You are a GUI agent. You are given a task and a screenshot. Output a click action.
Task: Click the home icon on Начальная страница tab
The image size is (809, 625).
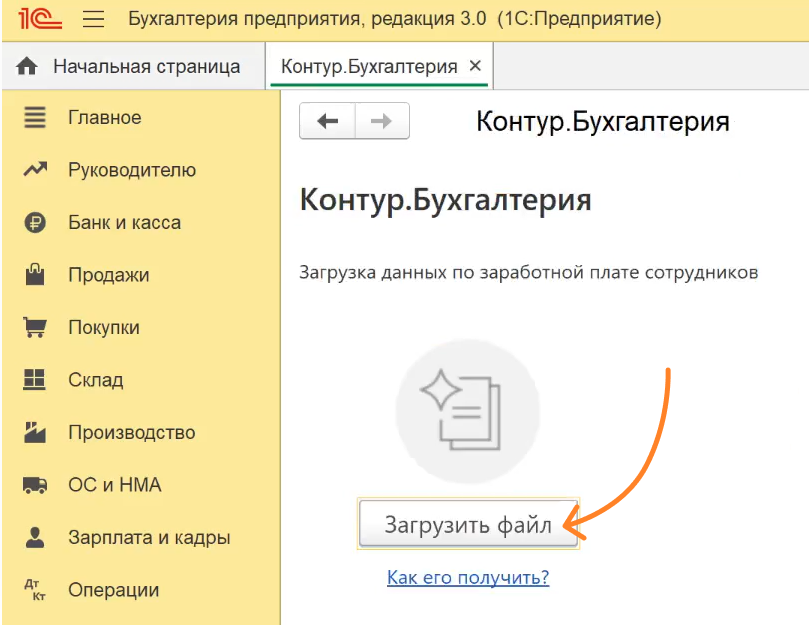pyautogui.click(x=27, y=67)
